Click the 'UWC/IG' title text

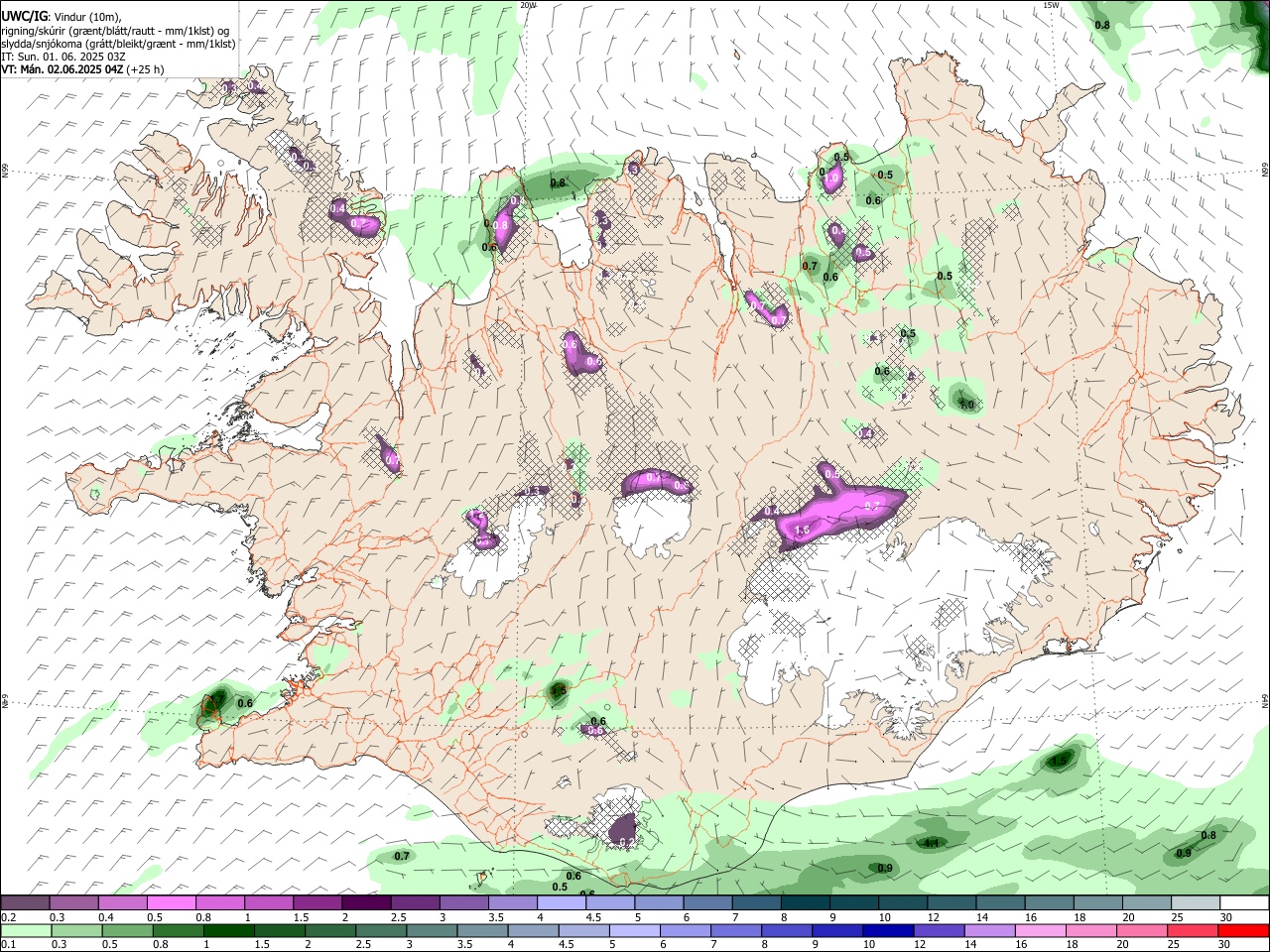click(x=25, y=17)
